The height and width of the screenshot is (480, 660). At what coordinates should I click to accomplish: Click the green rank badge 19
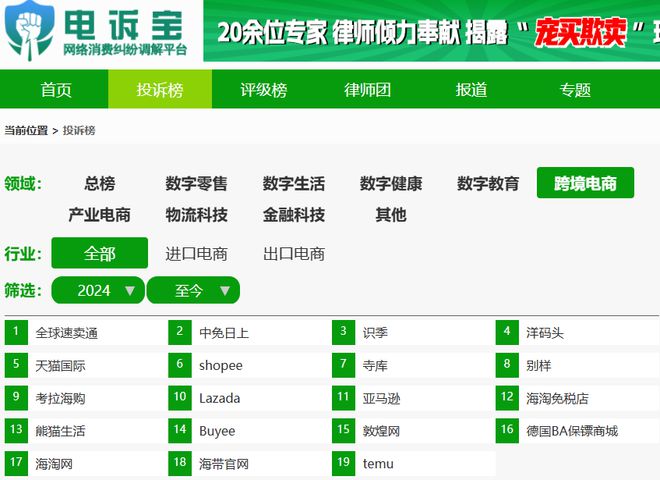[343, 463]
